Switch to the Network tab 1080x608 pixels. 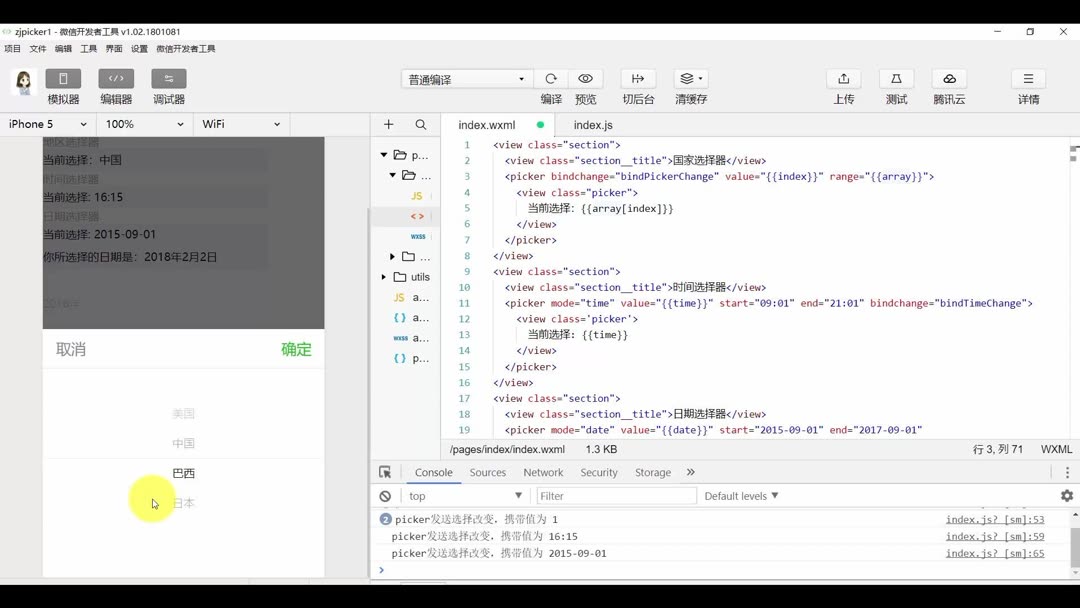click(x=543, y=471)
